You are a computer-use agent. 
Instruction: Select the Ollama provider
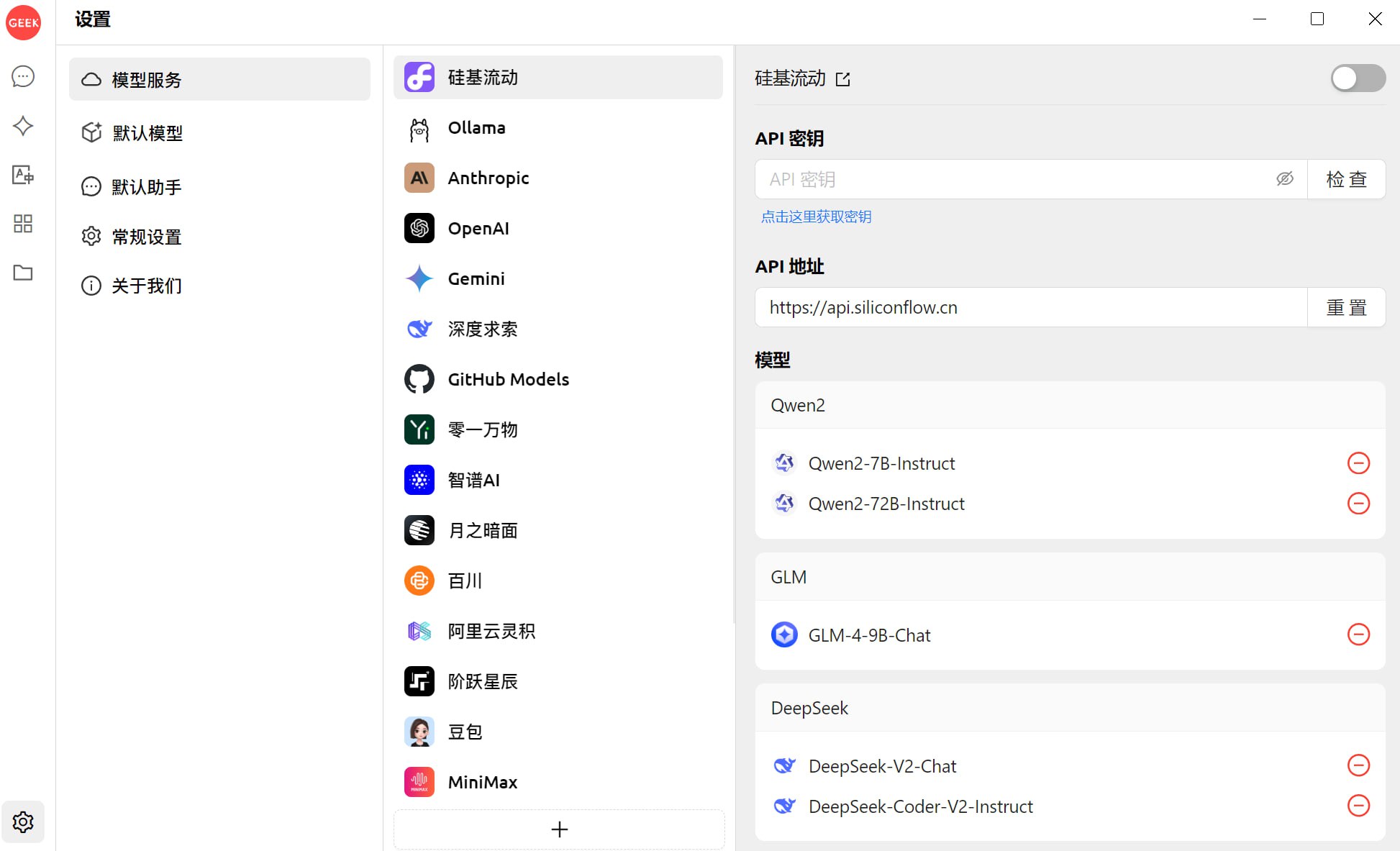558,128
